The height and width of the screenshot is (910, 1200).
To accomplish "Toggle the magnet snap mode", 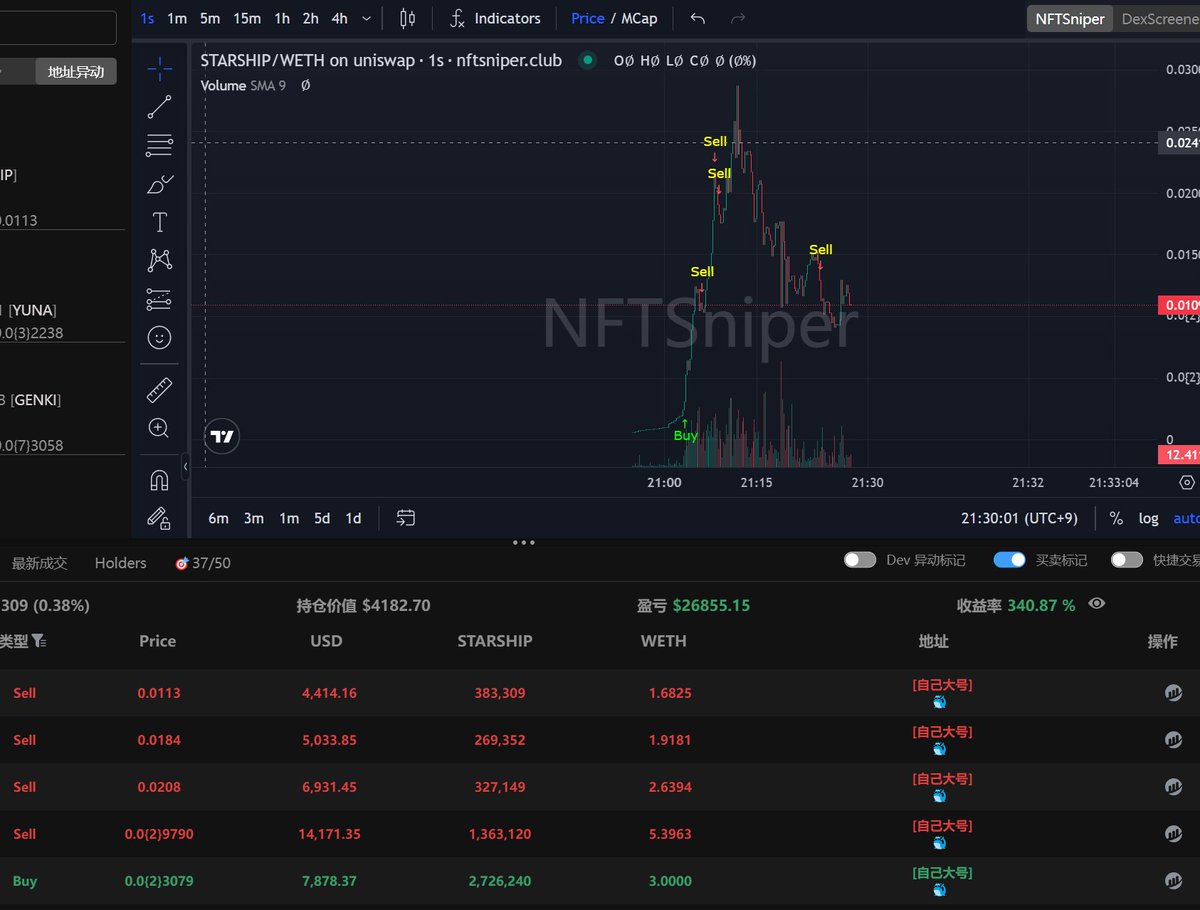I will tap(159, 480).
